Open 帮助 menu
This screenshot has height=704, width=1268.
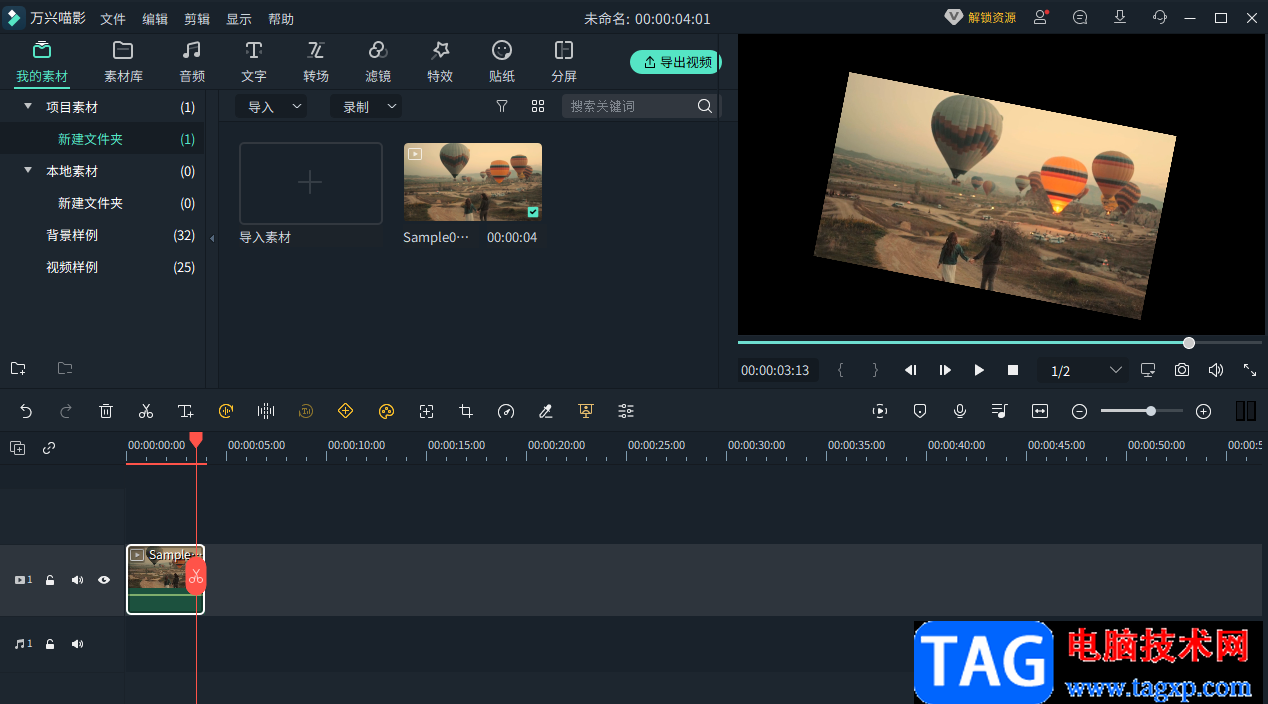[x=281, y=19]
